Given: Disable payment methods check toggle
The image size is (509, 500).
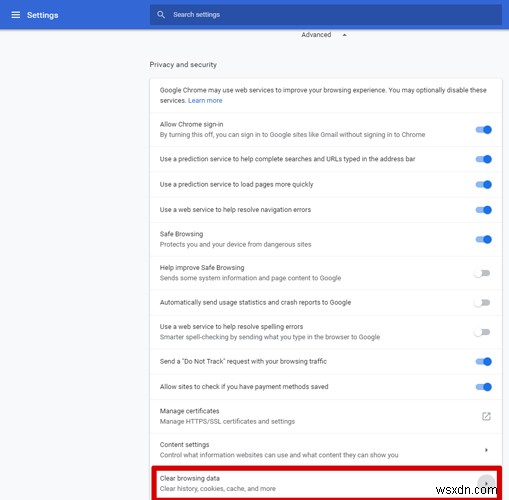Looking at the screenshot, I should [x=483, y=387].
